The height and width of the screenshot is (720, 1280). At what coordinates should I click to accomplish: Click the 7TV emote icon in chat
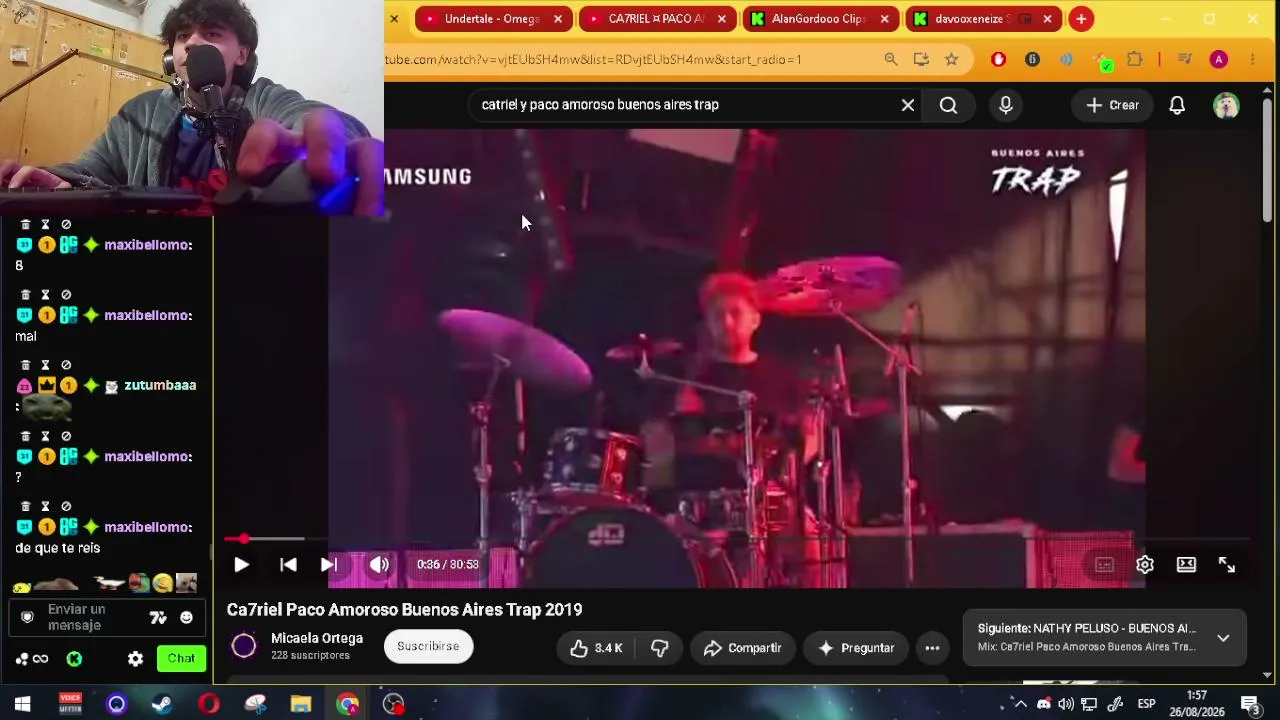[x=158, y=618]
